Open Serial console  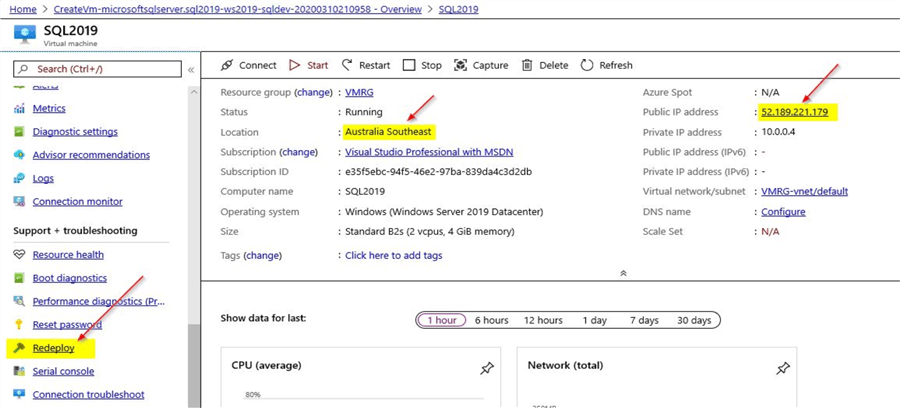63,371
